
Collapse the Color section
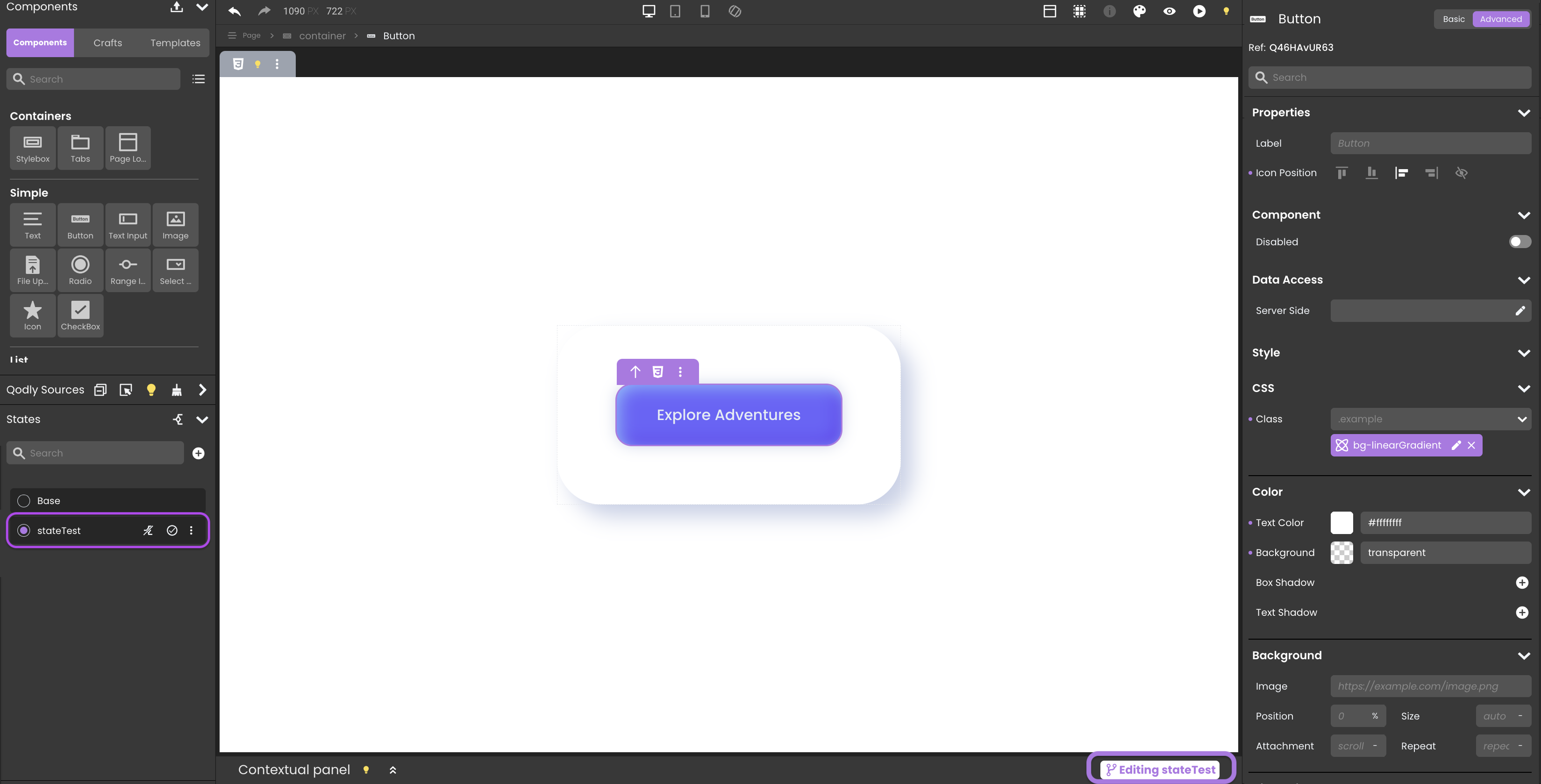1524,492
